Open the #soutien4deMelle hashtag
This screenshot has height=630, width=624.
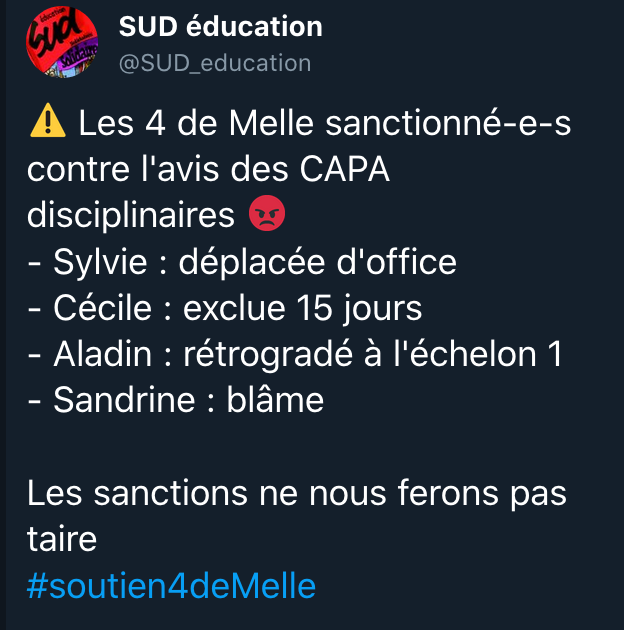coord(171,585)
